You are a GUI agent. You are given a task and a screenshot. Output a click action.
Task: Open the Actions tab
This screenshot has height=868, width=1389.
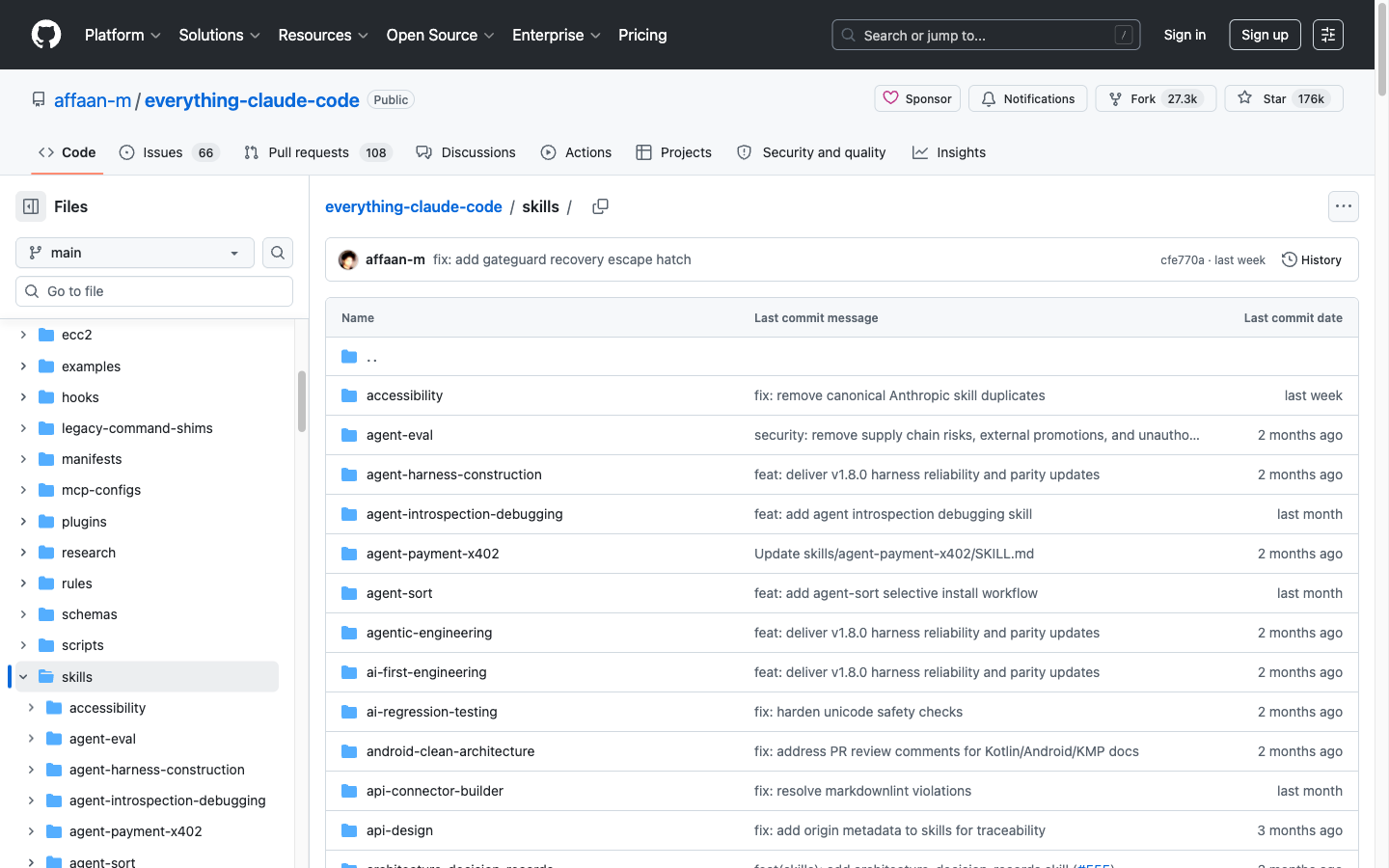pos(576,152)
